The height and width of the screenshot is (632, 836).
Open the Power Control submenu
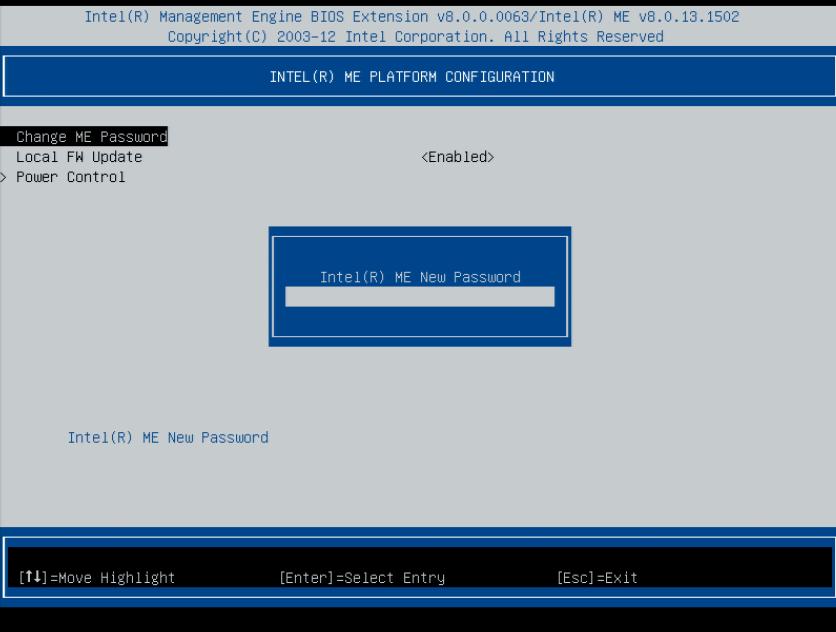click(71, 177)
